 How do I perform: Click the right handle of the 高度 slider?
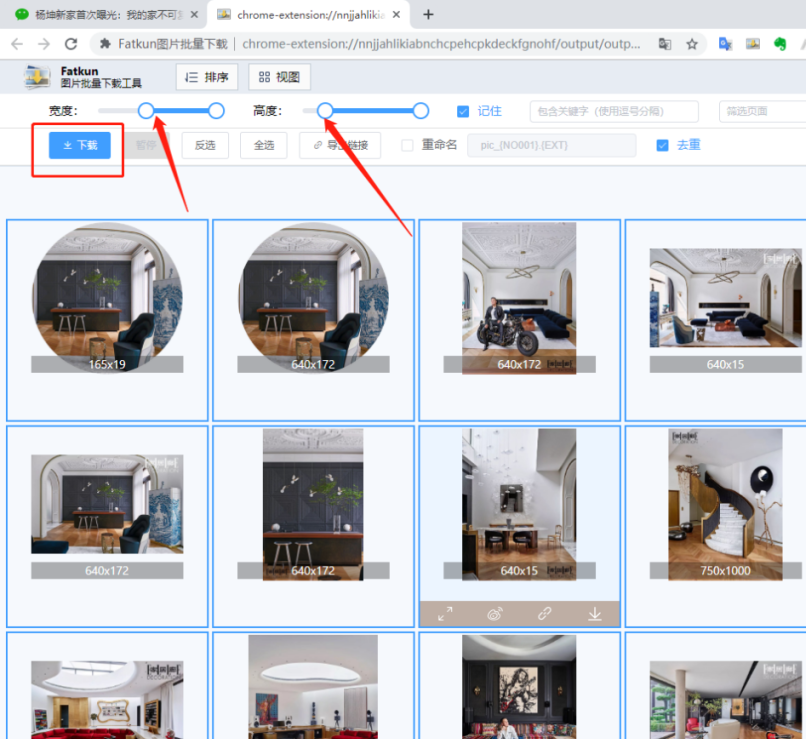(x=420, y=110)
